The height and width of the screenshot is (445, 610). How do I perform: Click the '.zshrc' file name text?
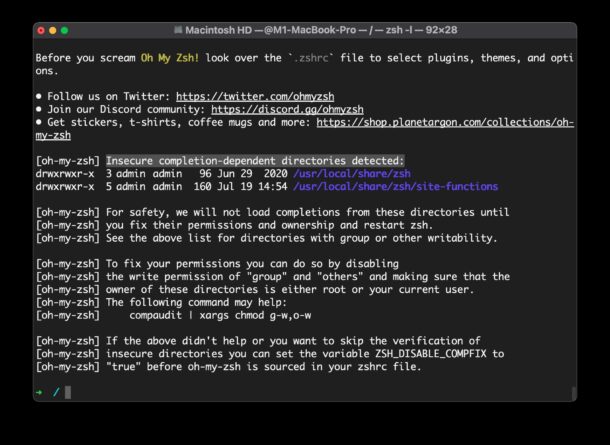click(x=311, y=58)
